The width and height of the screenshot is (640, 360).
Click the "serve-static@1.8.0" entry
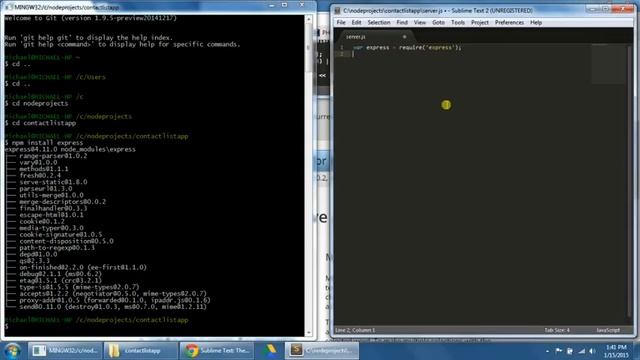coord(53,182)
